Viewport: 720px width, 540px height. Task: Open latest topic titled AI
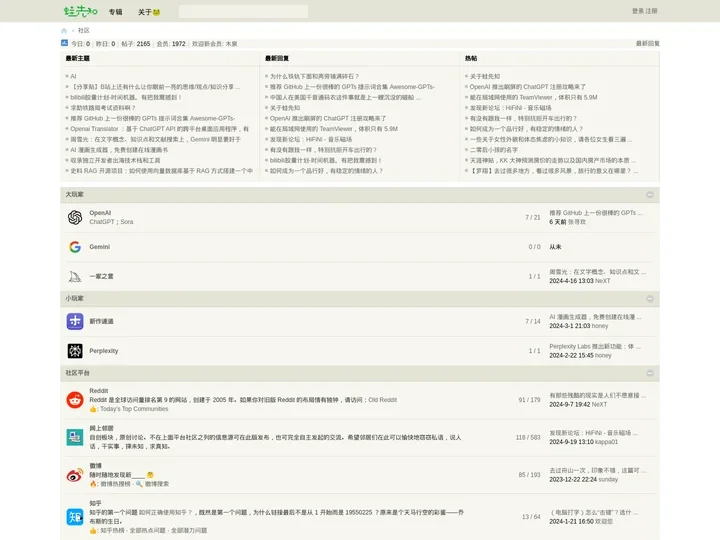(x=73, y=76)
